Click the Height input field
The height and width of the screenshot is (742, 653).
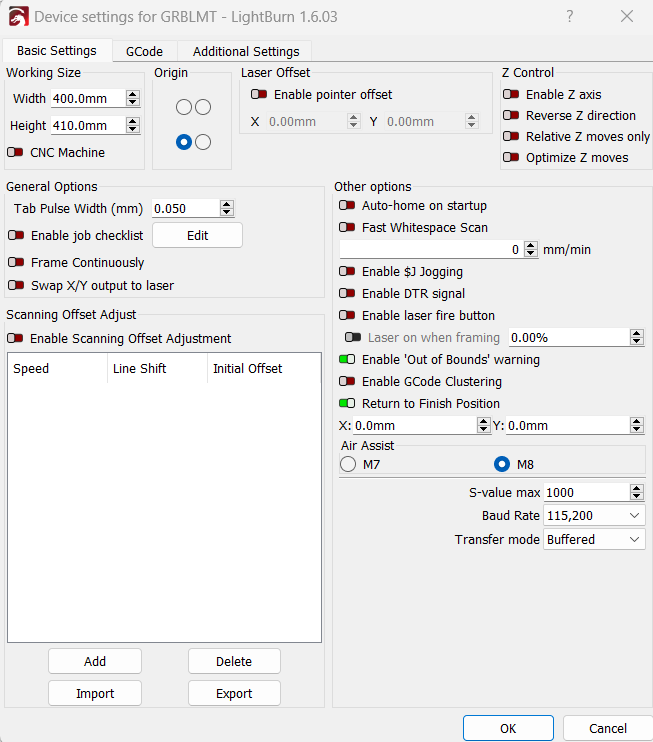click(x=88, y=125)
